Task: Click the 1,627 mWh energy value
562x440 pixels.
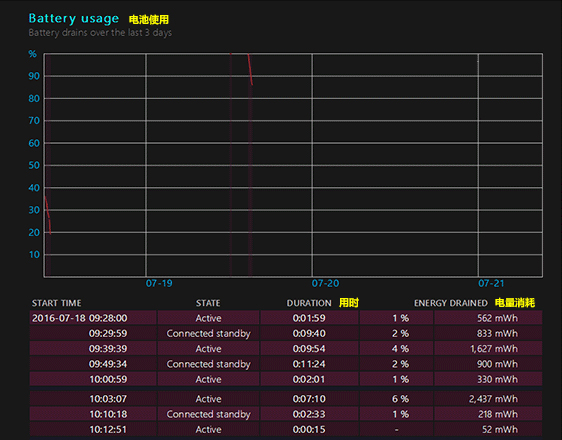Action: pos(494,349)
